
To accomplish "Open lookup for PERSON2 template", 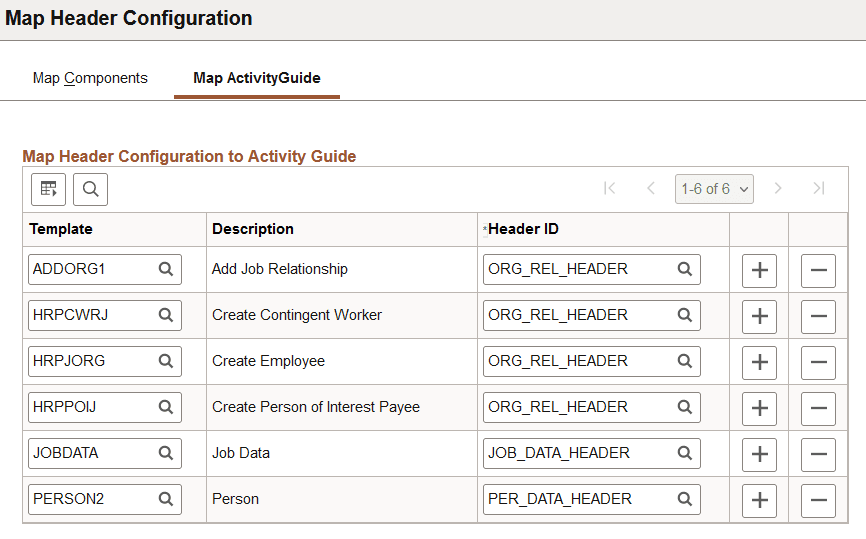I will click(166, 499).
